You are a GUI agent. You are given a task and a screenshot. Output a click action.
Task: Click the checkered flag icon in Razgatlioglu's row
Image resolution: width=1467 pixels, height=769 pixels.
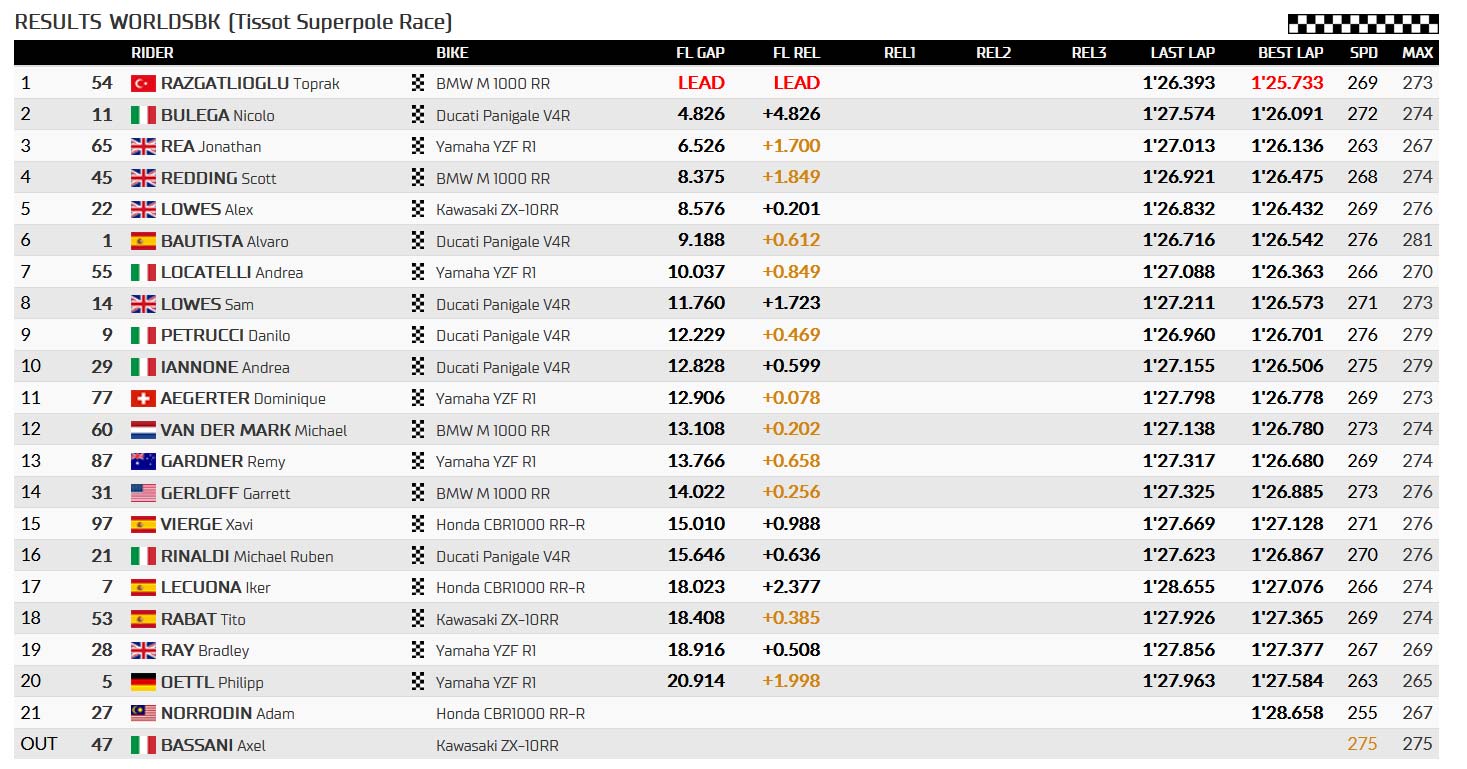(418, 83)
